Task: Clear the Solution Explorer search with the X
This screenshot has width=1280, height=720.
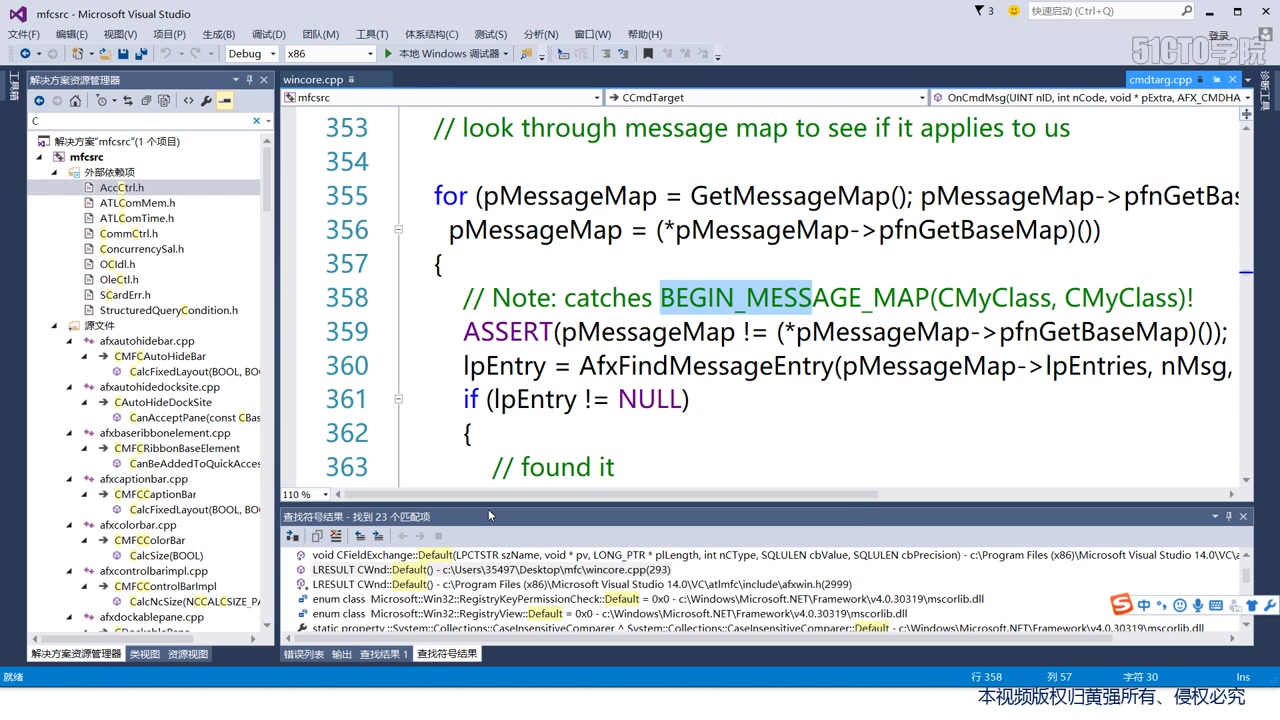Action: coord(256,121)
